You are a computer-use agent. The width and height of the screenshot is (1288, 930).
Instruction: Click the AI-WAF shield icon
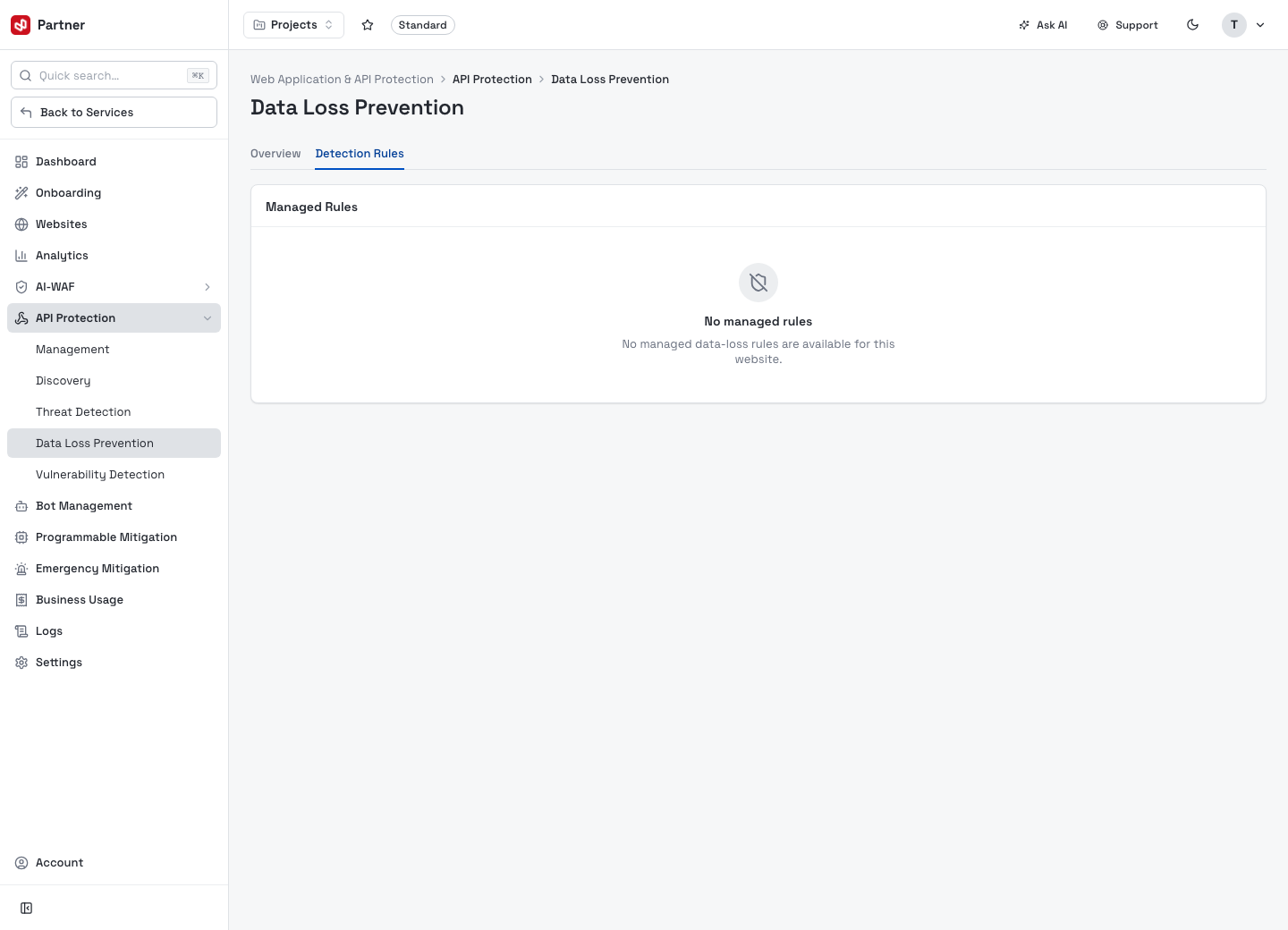click(x=21, y=287)
